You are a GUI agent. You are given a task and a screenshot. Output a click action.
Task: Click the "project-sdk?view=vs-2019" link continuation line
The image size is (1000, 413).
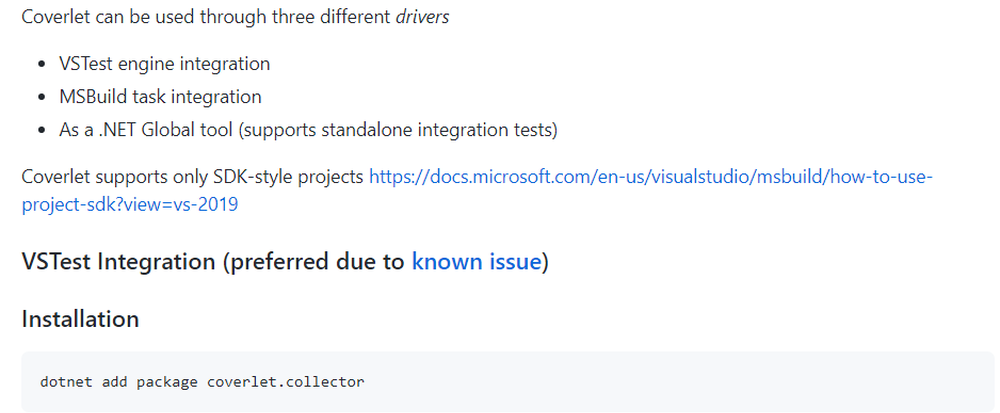(x=130, y=205)
